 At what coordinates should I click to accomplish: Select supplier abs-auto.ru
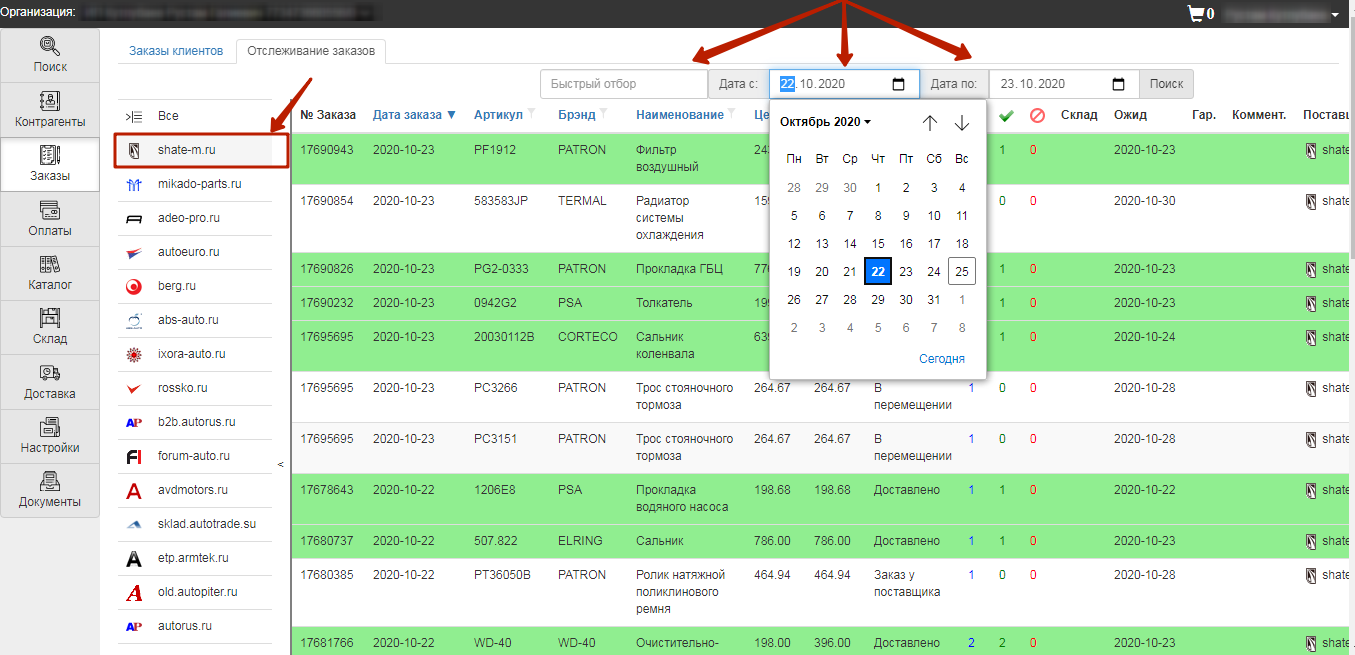point(195,320)
